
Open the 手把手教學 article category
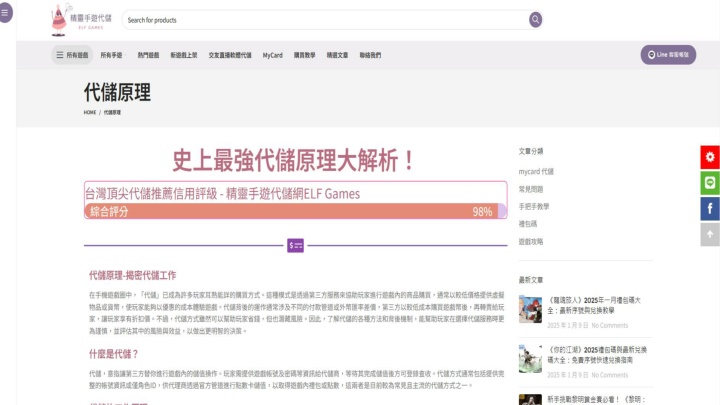coord(534,207)
